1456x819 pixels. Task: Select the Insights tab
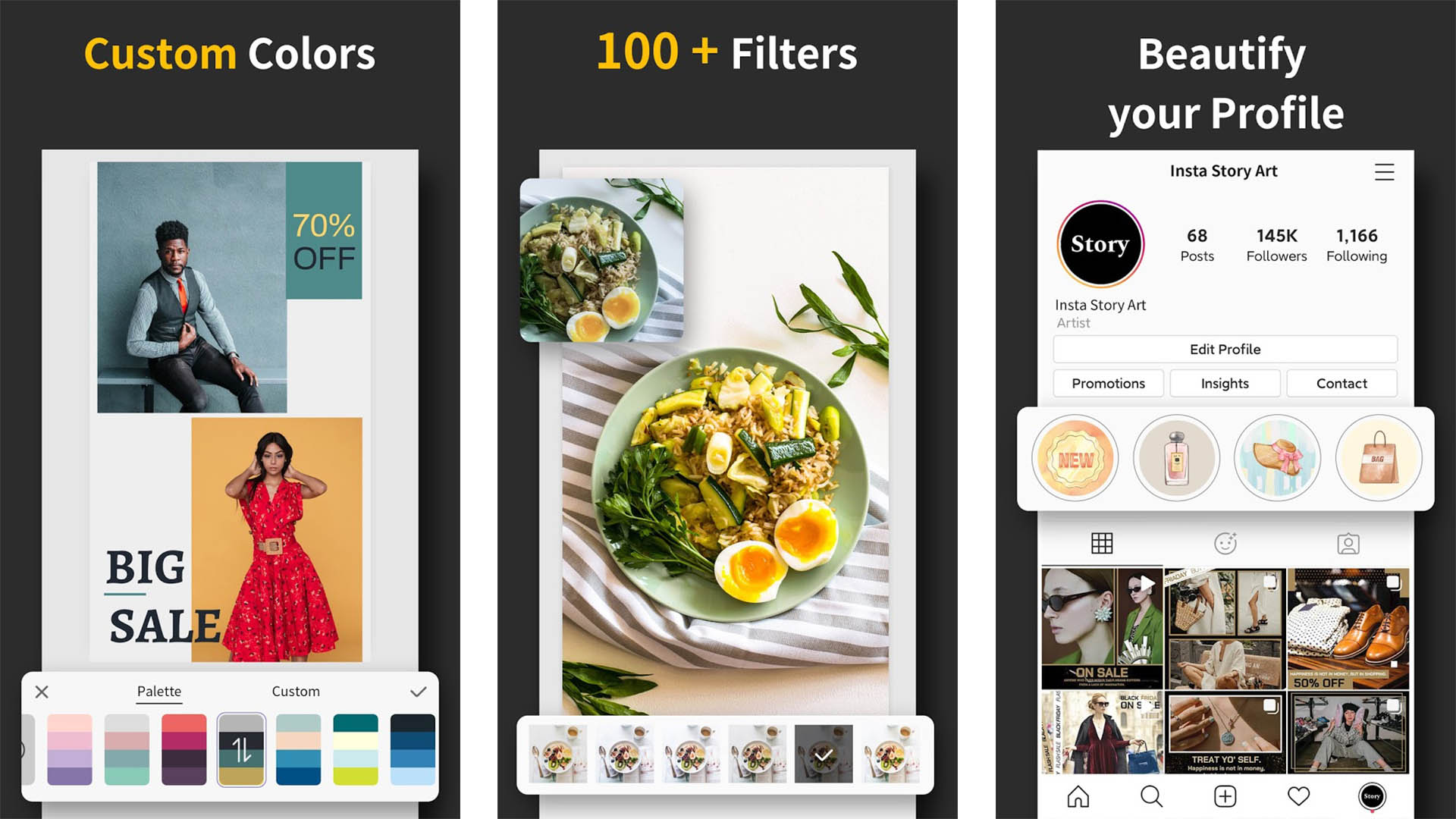[x=1224, y=384]
